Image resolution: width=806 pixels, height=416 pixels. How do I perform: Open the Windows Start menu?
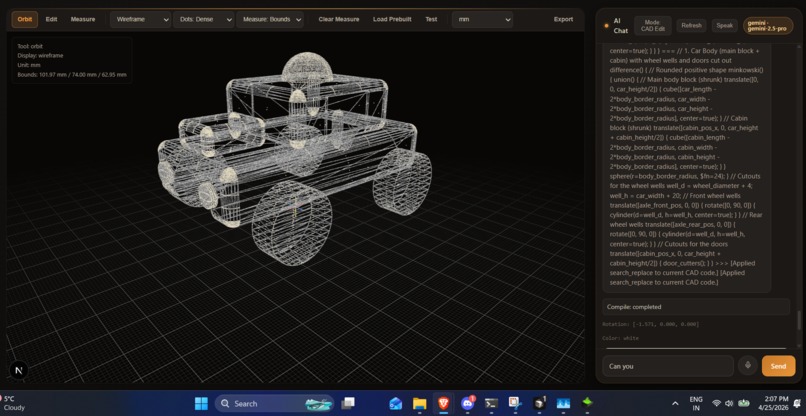coord(202,404)
